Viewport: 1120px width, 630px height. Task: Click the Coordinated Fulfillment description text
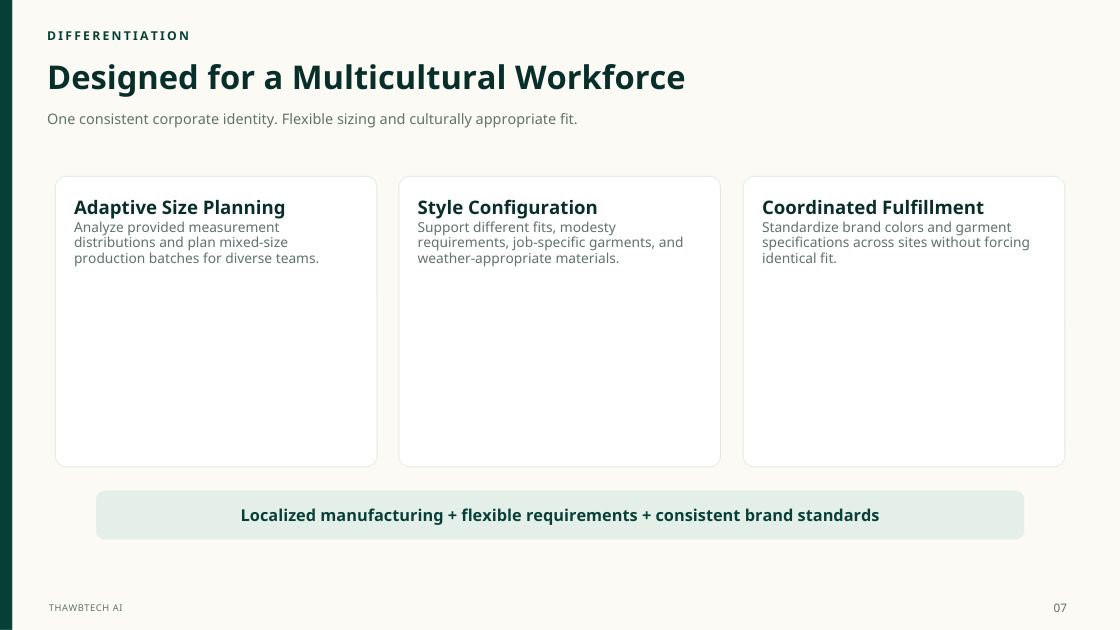pos(896,243)
